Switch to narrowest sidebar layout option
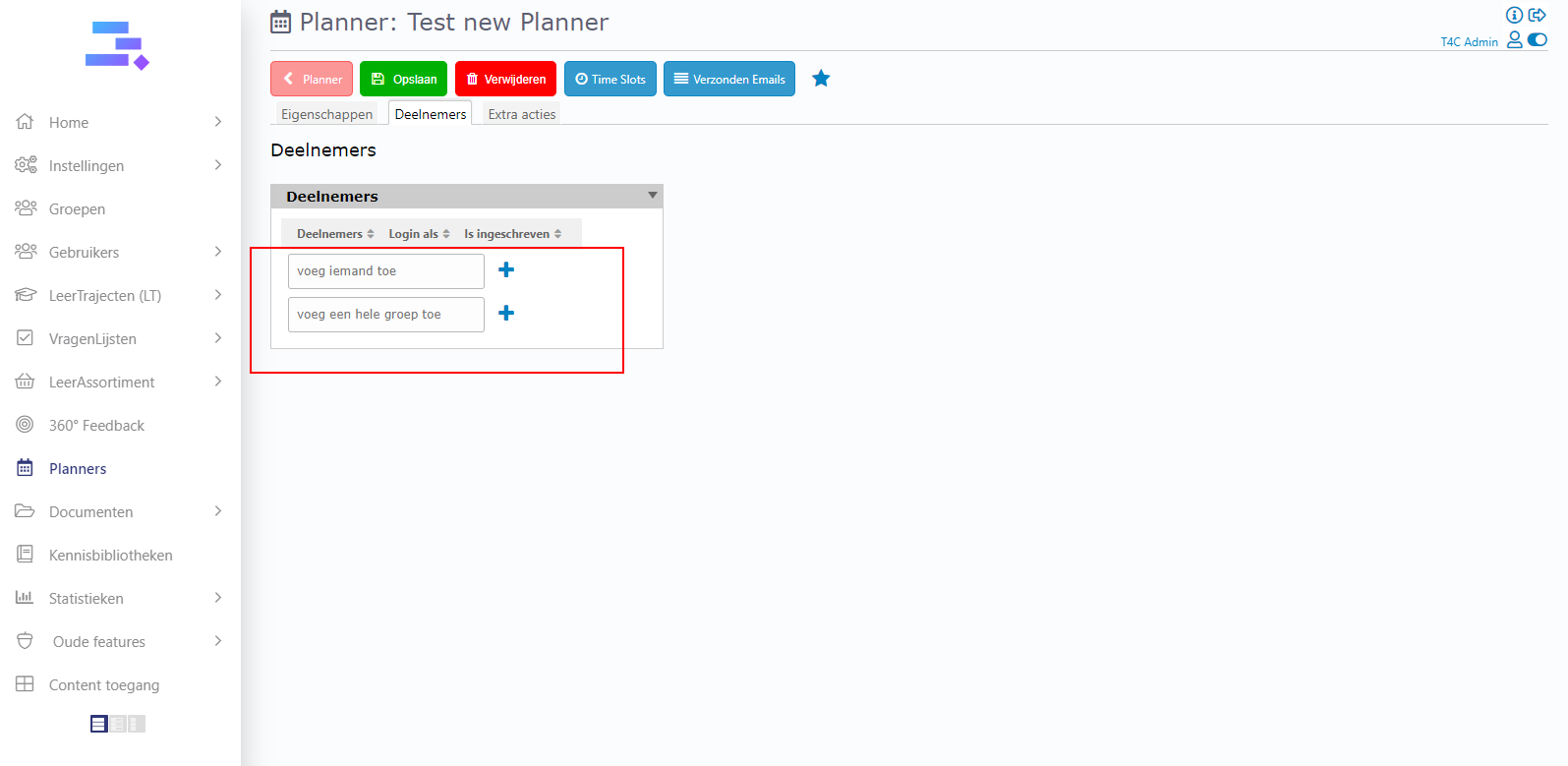 click(136, 724)
